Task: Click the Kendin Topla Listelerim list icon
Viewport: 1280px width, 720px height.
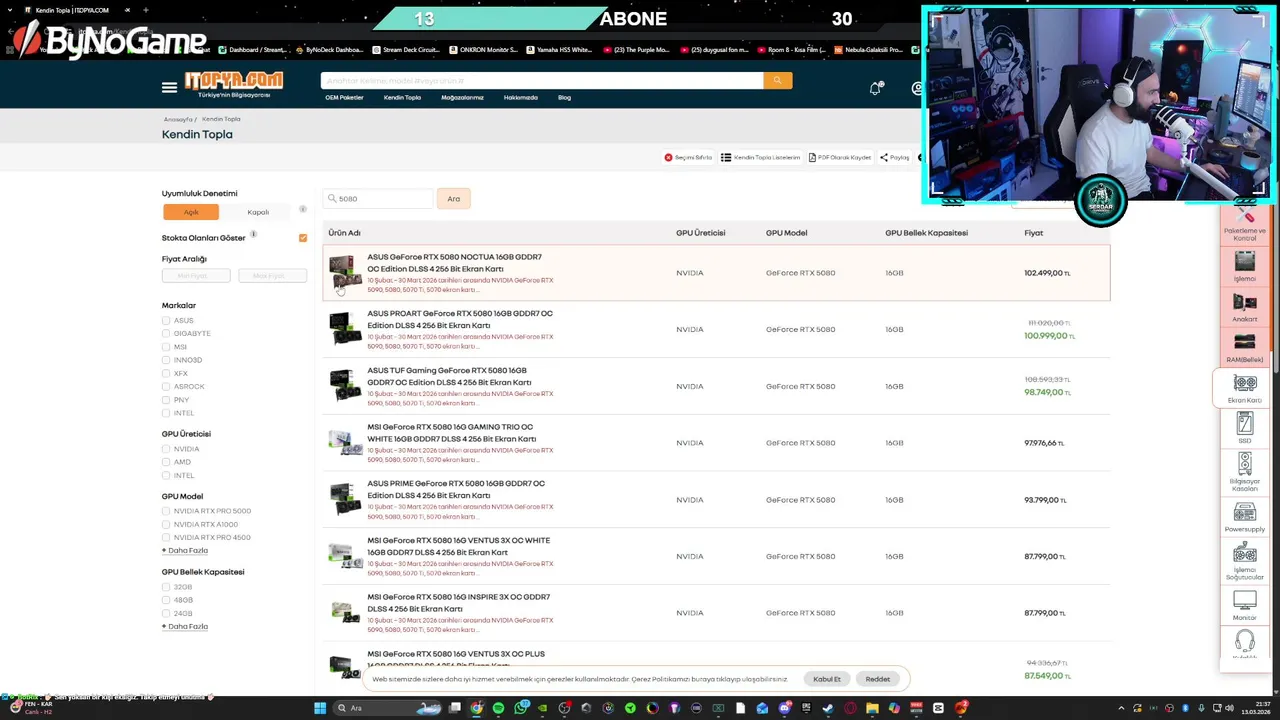Action: (x=726, y=157)
